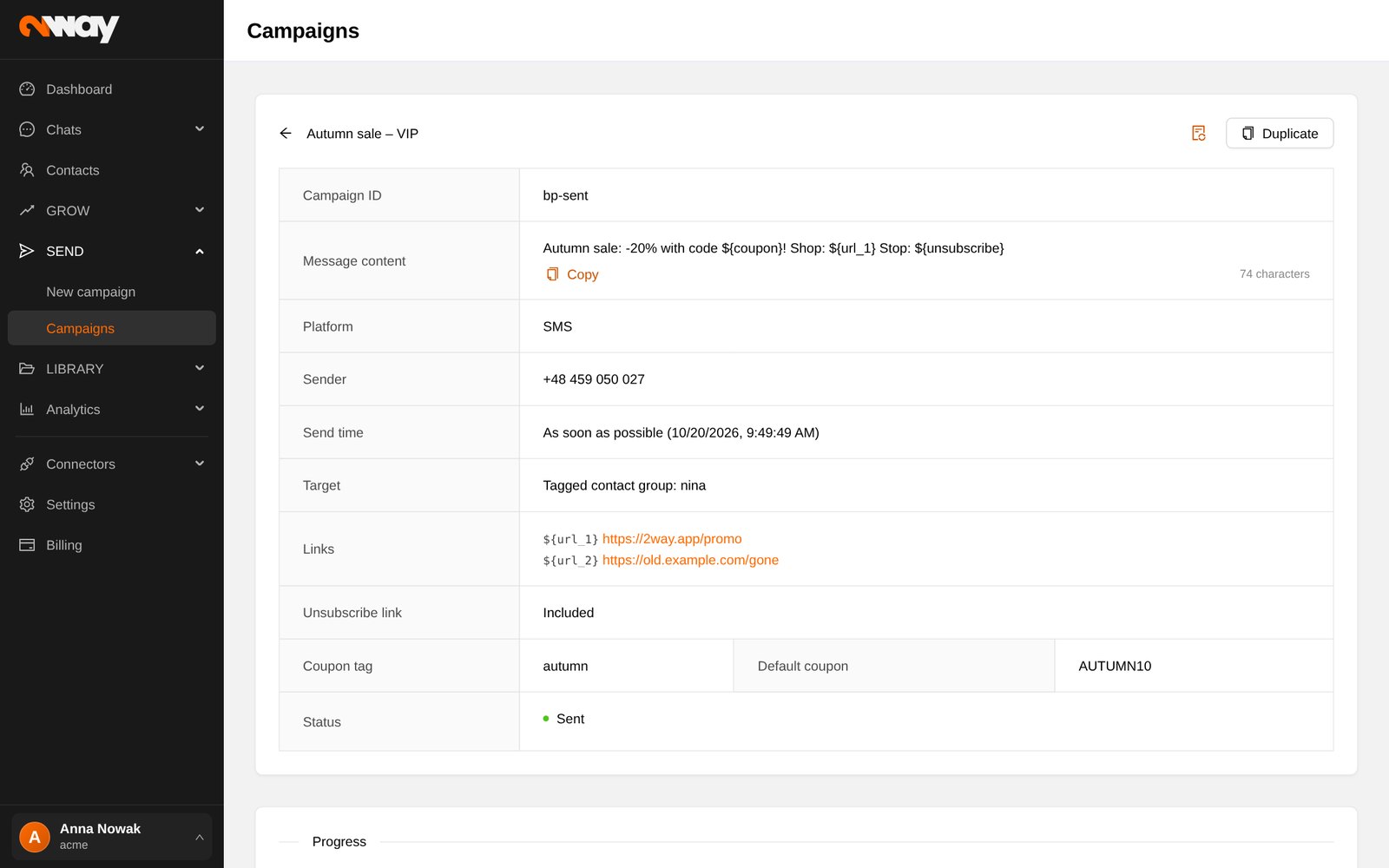Click the Chats speech bubble icon
1389x868 pixels.
point(27,129)
